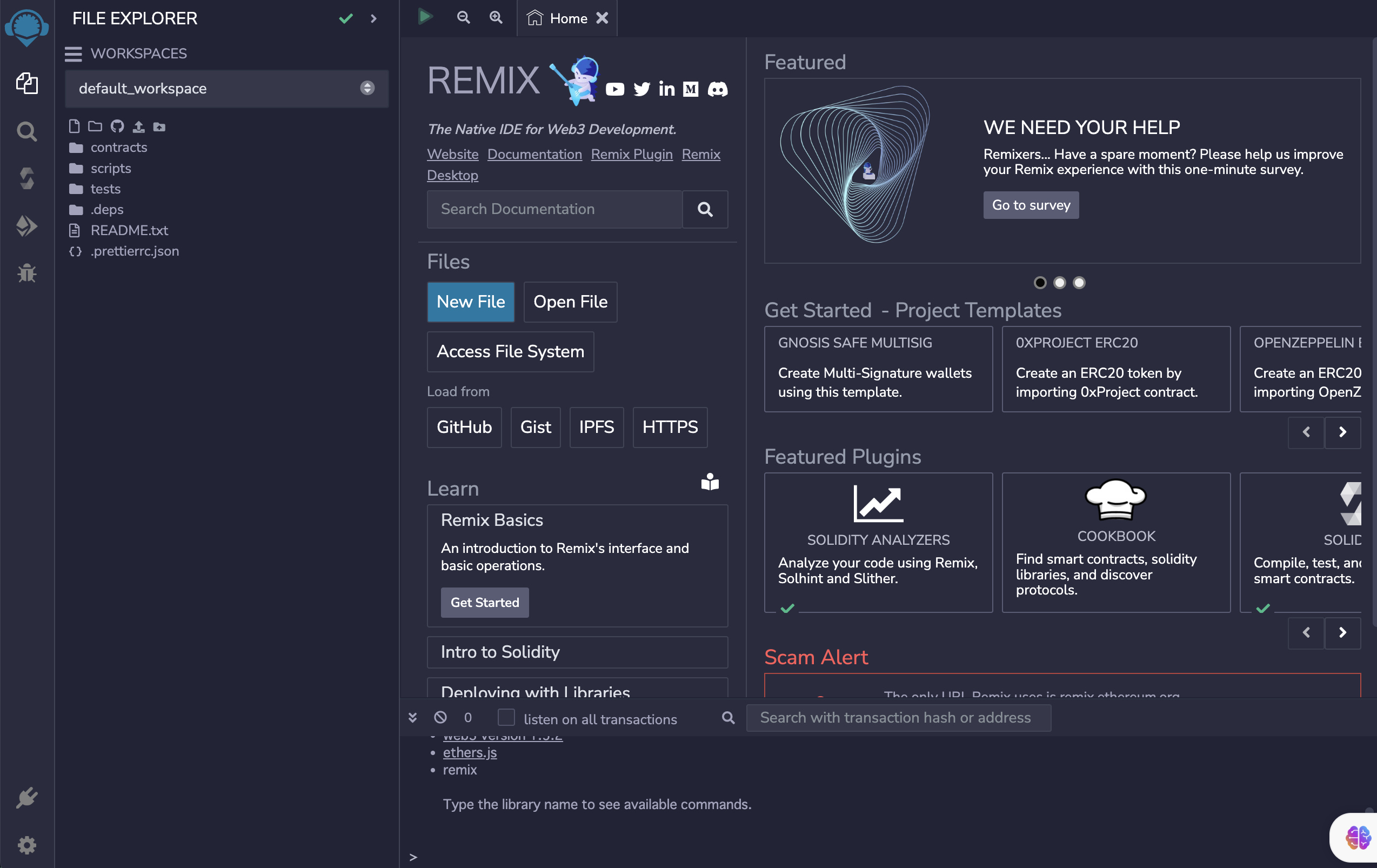Click the transaction hash search field

(898, 718)
